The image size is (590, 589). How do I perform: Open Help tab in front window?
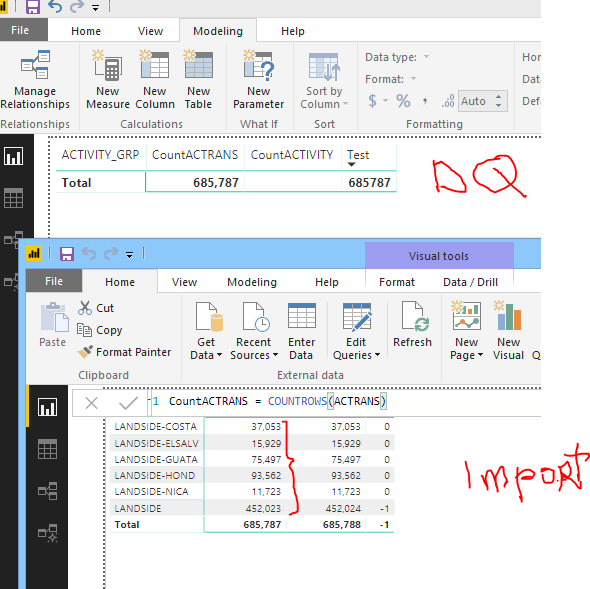tap(327, 282)
